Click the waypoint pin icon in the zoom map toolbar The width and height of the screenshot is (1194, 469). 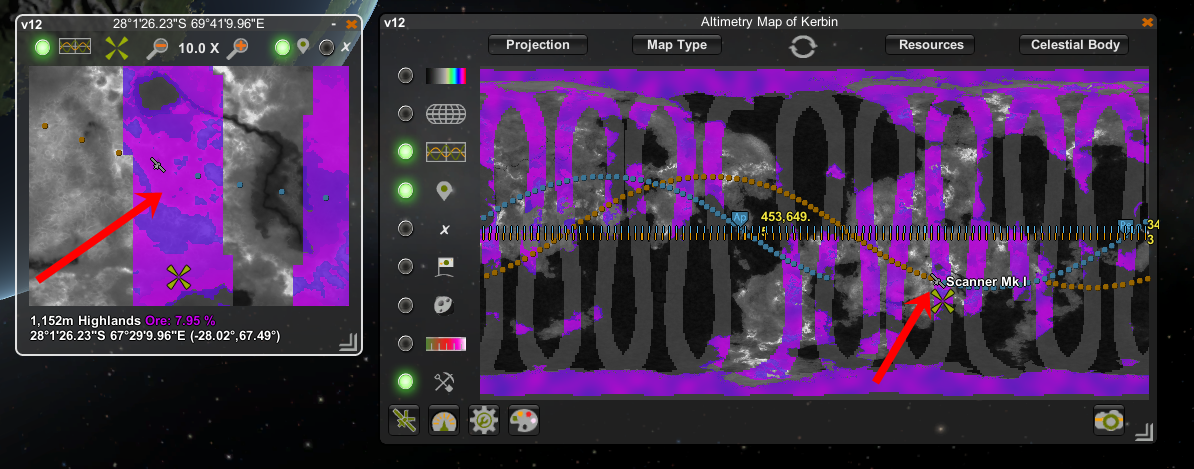(x=303, y=47)
